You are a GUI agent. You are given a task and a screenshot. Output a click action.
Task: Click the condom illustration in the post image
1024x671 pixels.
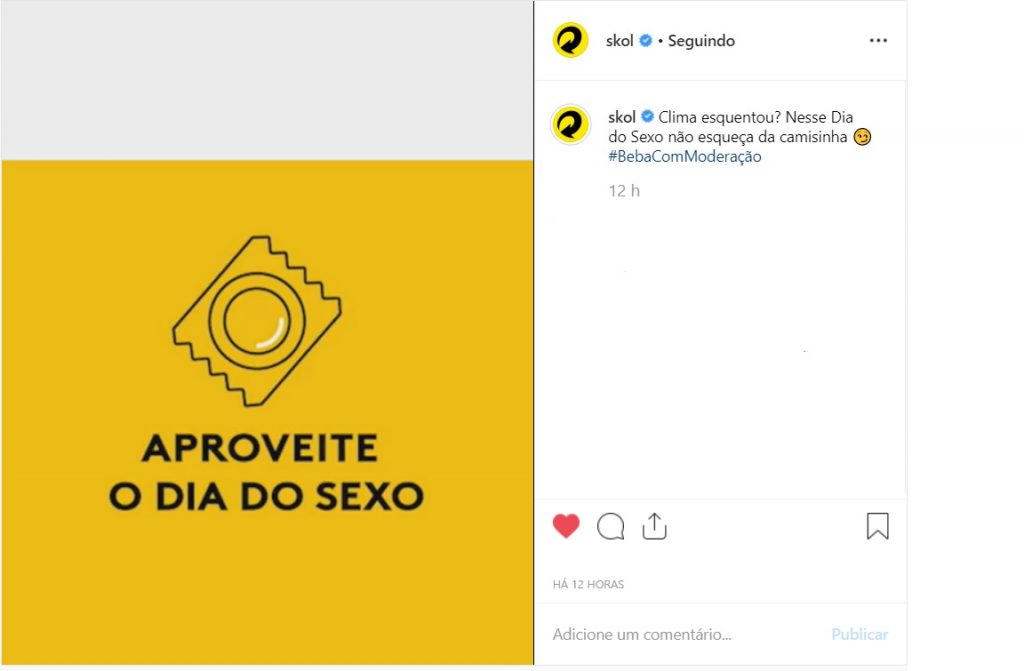(257, 321)
